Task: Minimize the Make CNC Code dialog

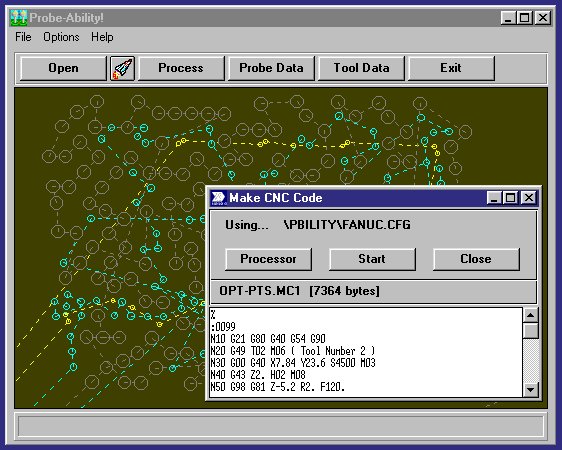Action: click(494, 198)
